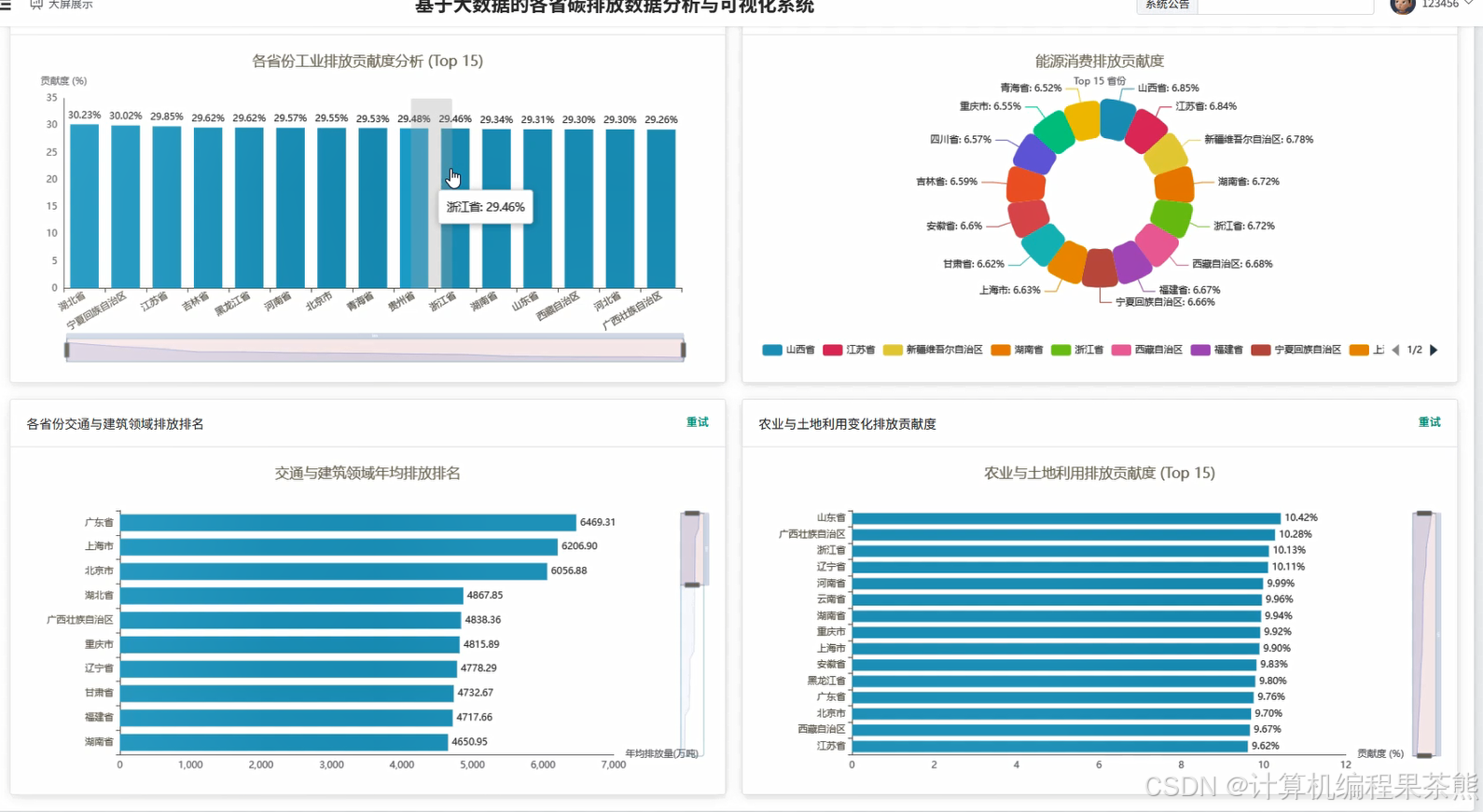
Task: Click the 广东省 bar in transport ranking chart
Action: point(348,522)
